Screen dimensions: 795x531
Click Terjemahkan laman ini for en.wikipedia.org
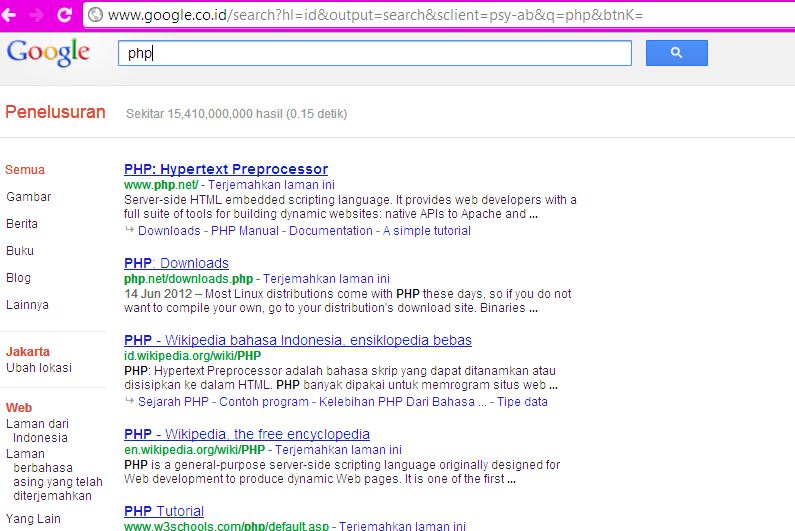pos(338,449)
